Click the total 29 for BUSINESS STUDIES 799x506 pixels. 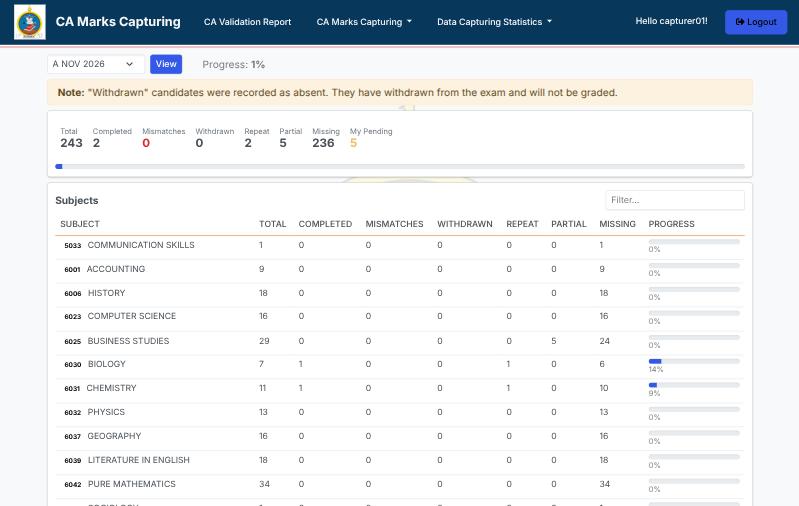click(264, 341)
